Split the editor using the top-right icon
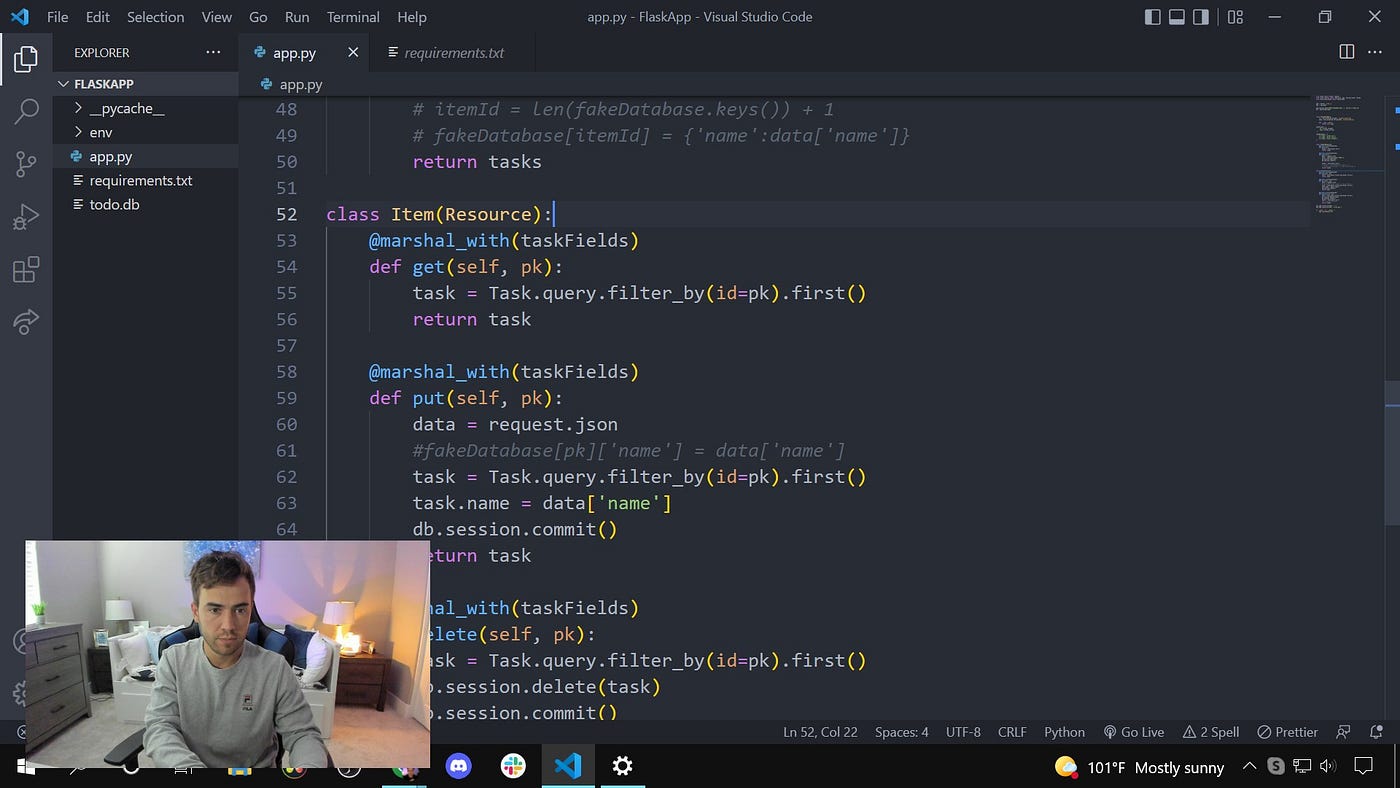1400x788 pixels. pyautogui.click(x=1346, y=51)
